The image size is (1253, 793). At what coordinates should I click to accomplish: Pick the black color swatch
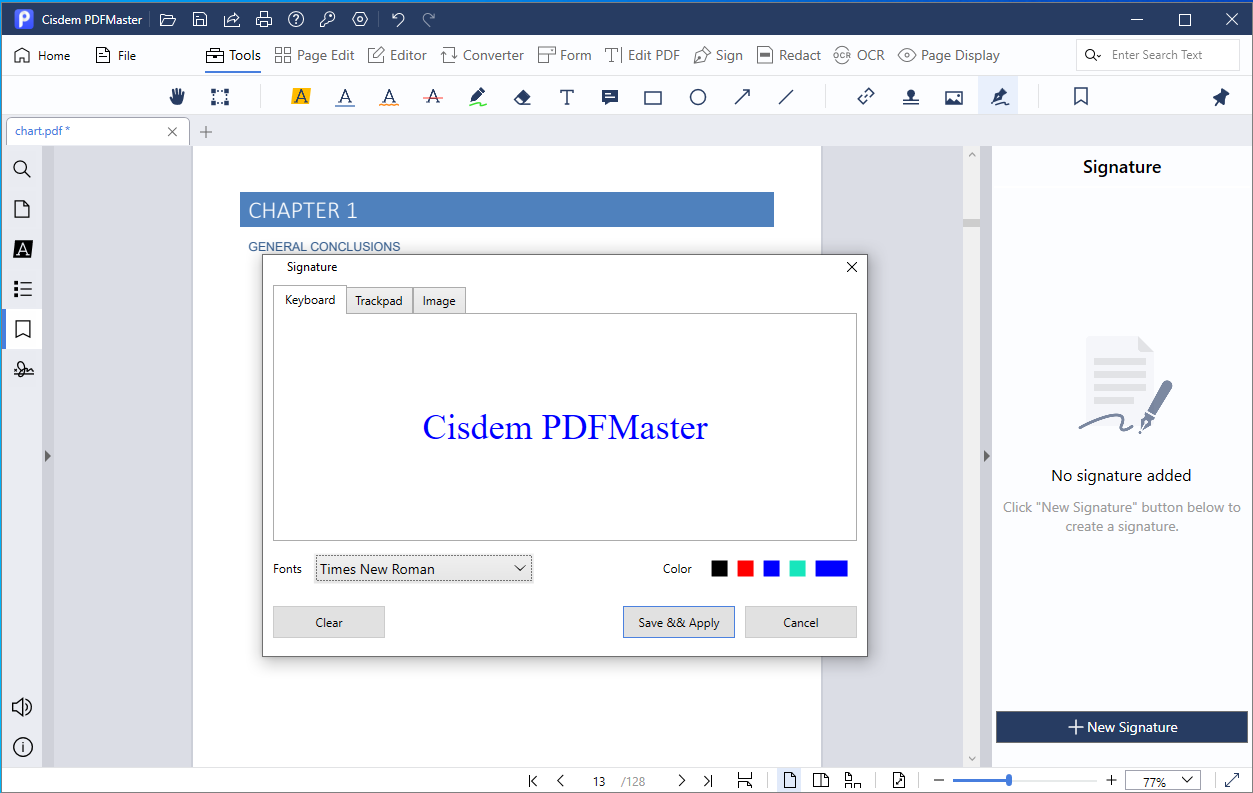719,568
